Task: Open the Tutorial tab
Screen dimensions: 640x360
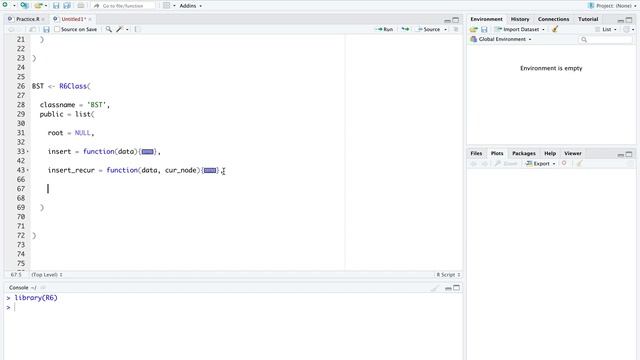Action: tap(588, 19)
